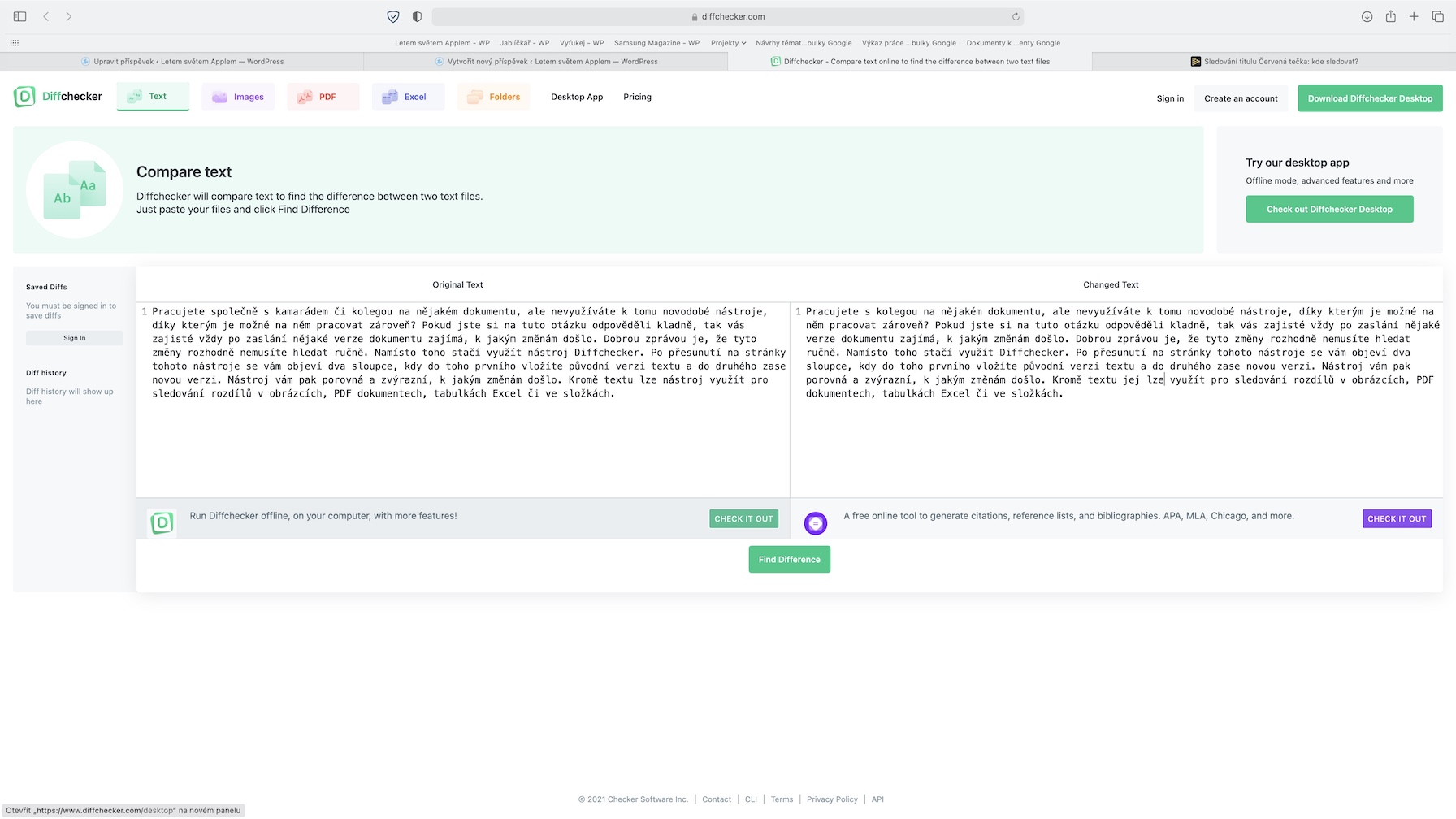Reload the page with the refresh icon
The height and width of the screenshot is (819, 1456).
[1016, 16]
